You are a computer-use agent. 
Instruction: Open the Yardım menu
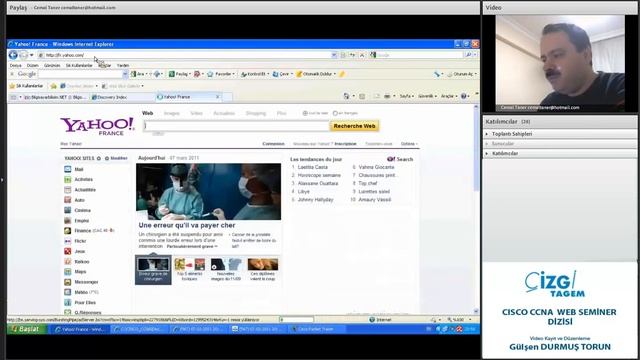point(123,65)
